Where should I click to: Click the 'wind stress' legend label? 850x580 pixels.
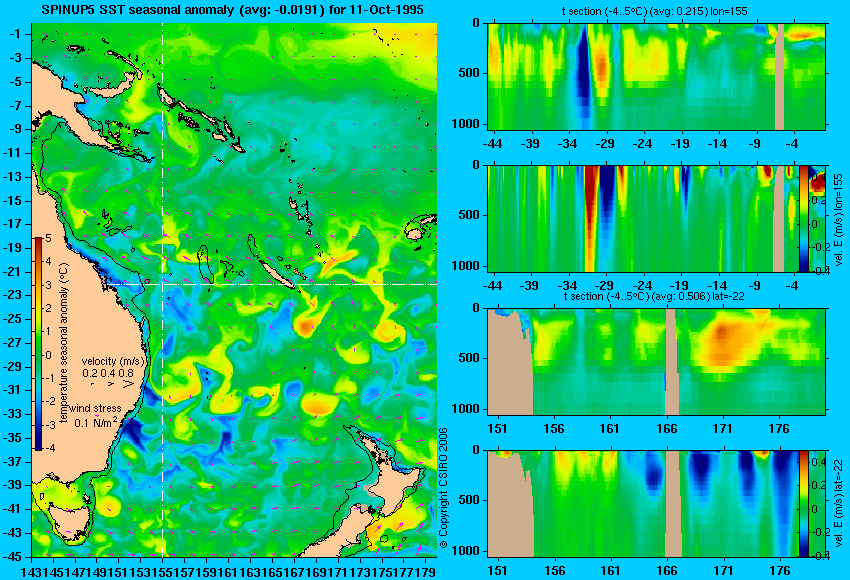click(x=95, y=408)
